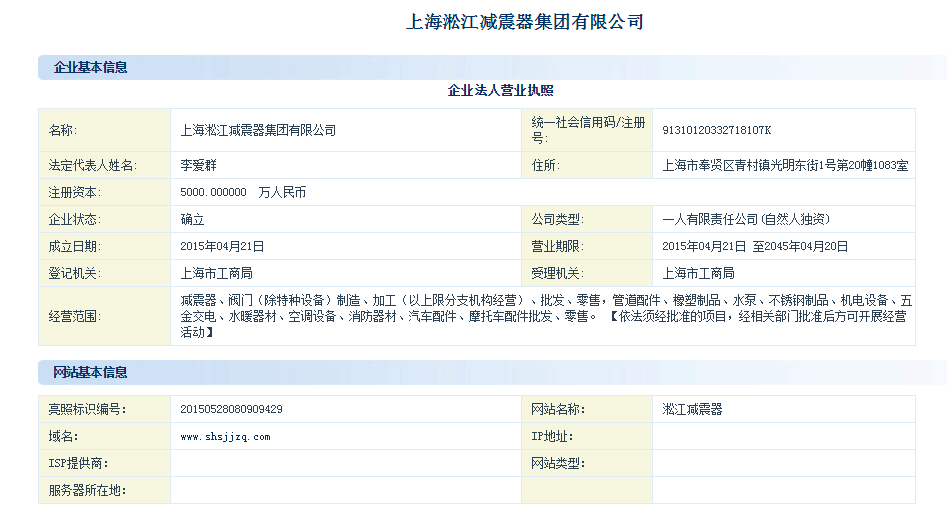This screenshot has width=947, height=523.
Task: Select company type 一人有限责任公司(自然人独资)
Action: pos(746,219)
